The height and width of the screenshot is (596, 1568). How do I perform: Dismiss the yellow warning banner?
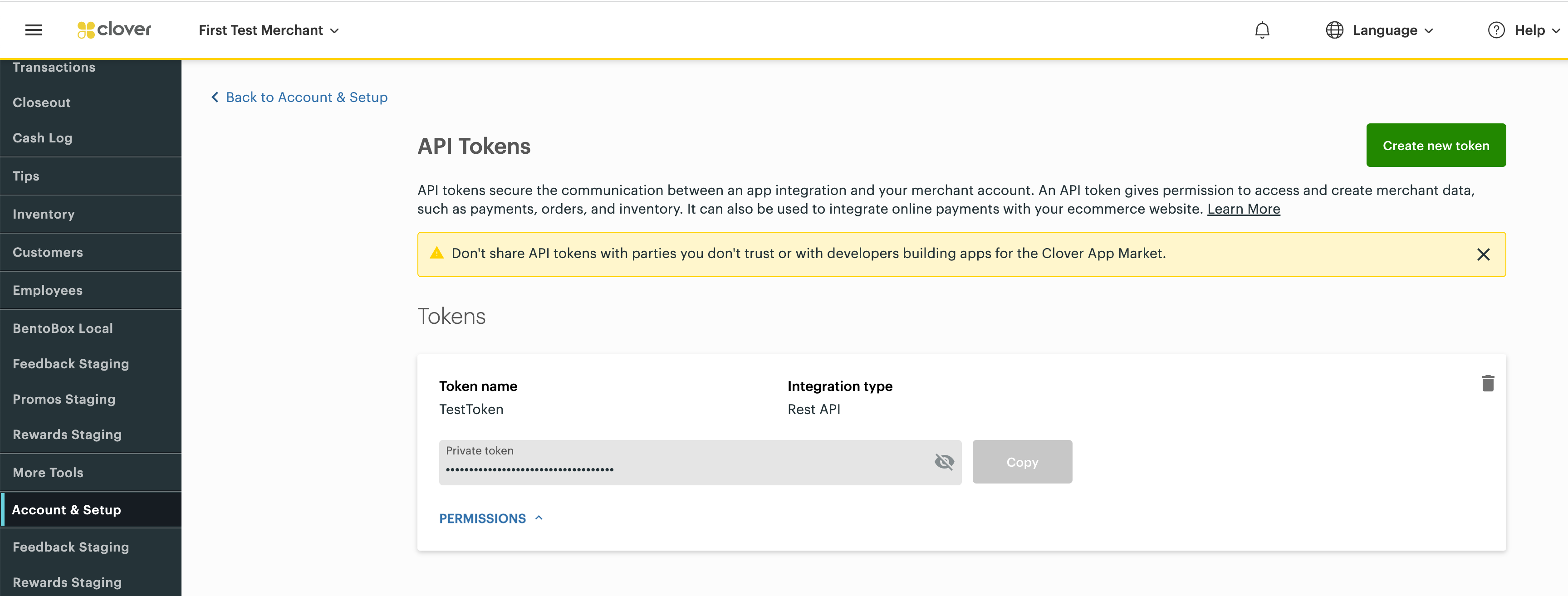1483,254
